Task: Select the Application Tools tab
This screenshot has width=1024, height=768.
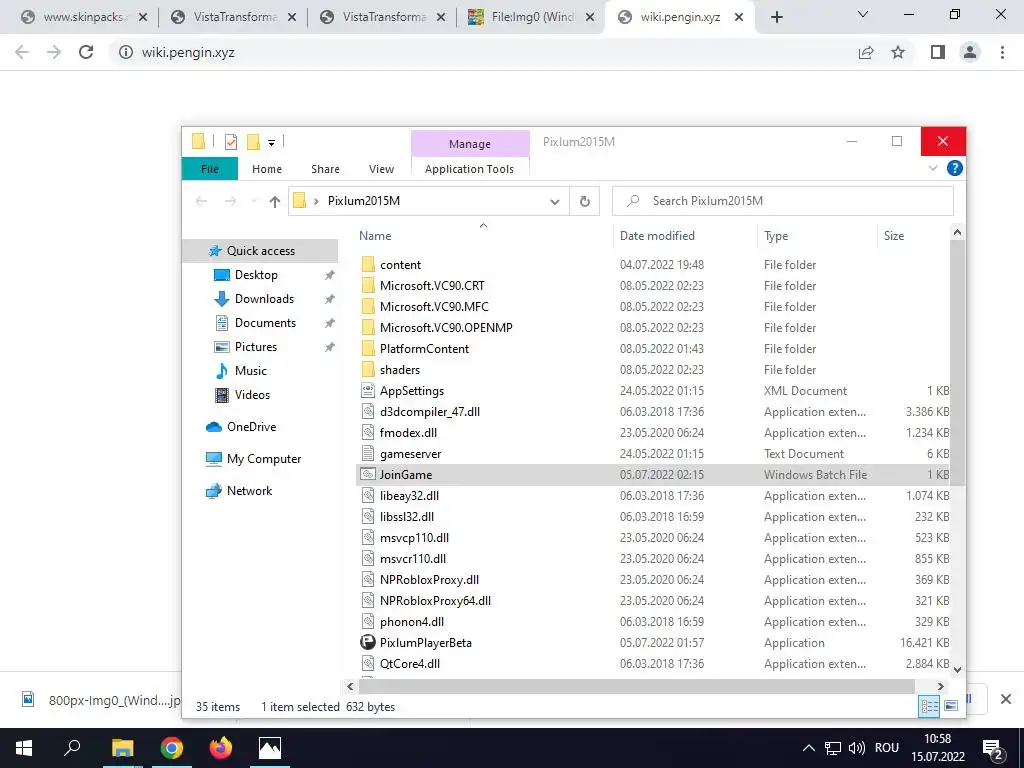Action: coord(470,169)
